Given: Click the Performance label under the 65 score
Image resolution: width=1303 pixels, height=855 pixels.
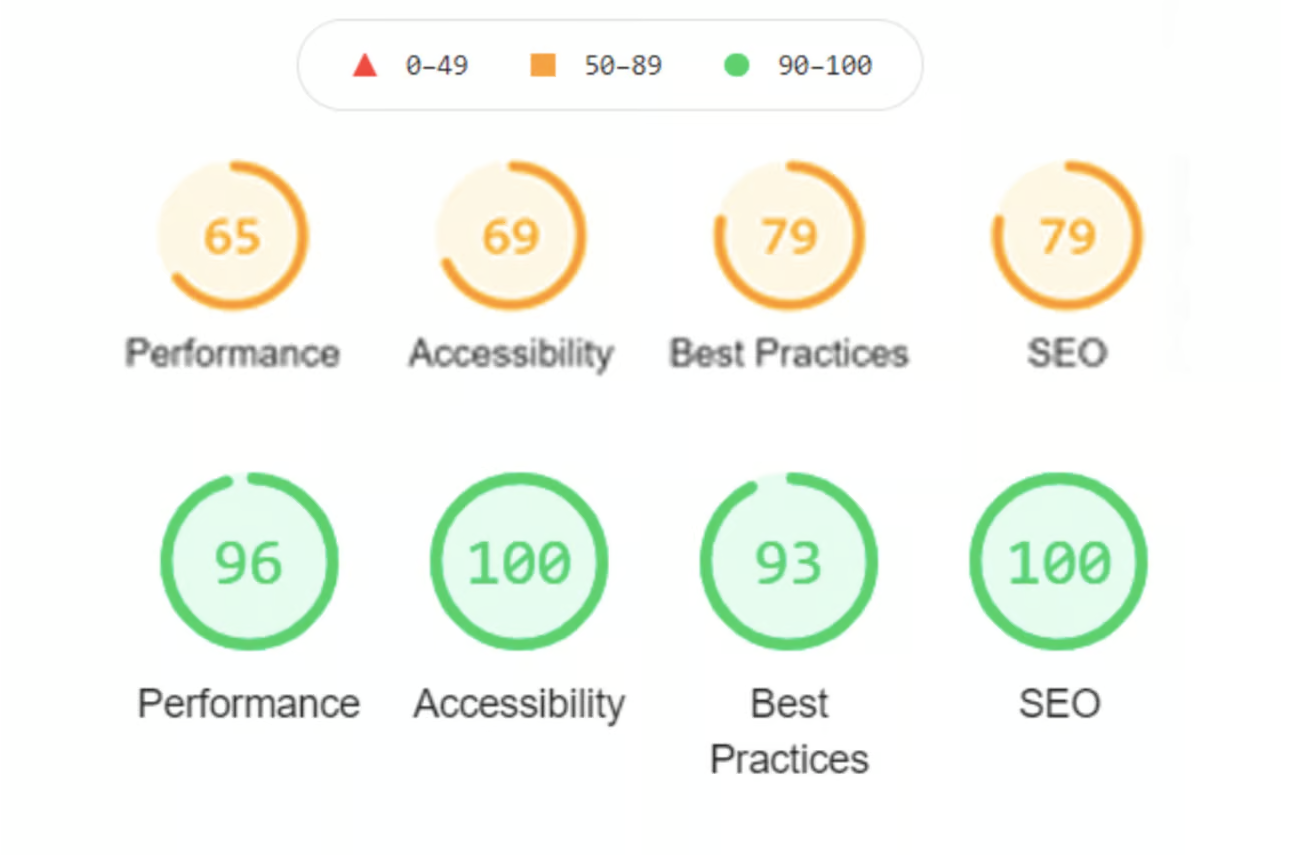Looking at the screenshot, I should click(232, 353).
